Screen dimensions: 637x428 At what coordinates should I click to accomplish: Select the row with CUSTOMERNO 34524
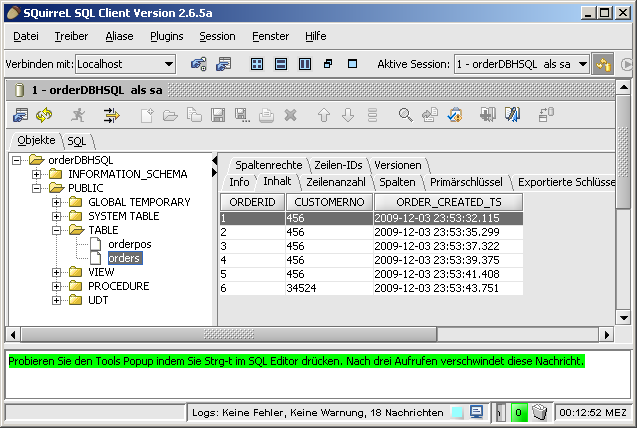tap(318, 288)
